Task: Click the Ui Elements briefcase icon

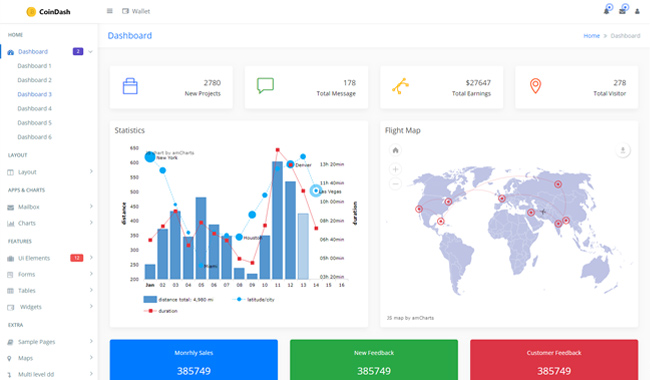Action: [x=10, y=258]
